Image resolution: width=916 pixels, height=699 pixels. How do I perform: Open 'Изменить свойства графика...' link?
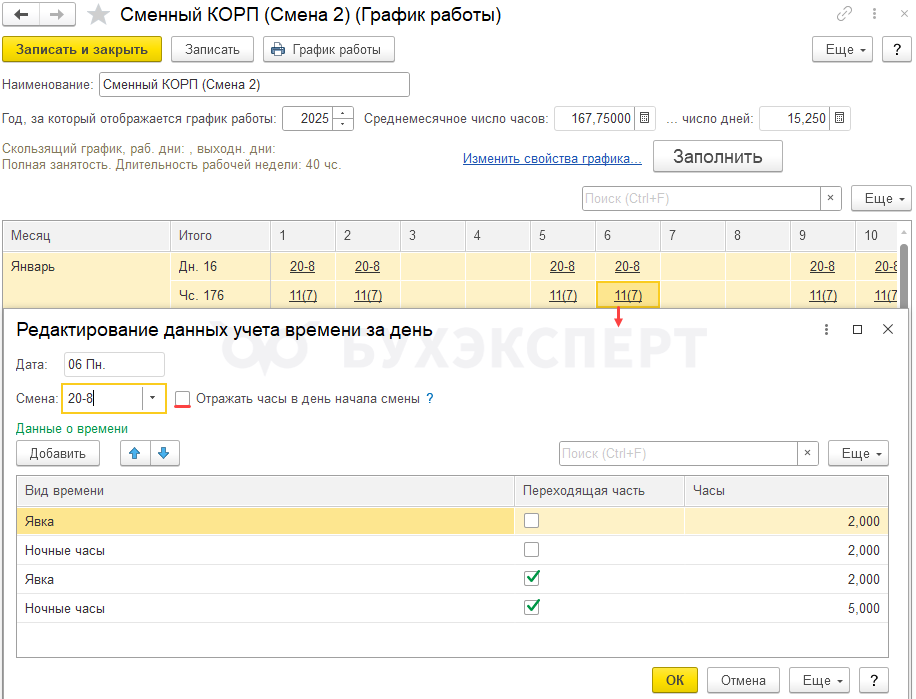(x=552, y=158)
